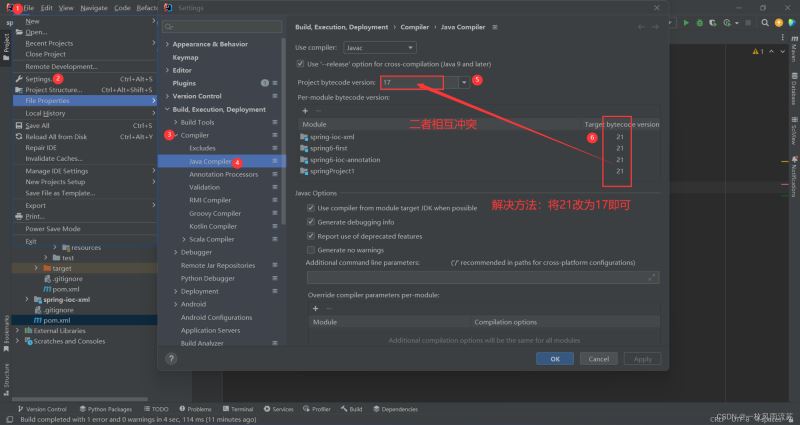Add a per-module bytecode version entry
The width and height of the screenshot is (800, 425).
(x=305, y=111)
